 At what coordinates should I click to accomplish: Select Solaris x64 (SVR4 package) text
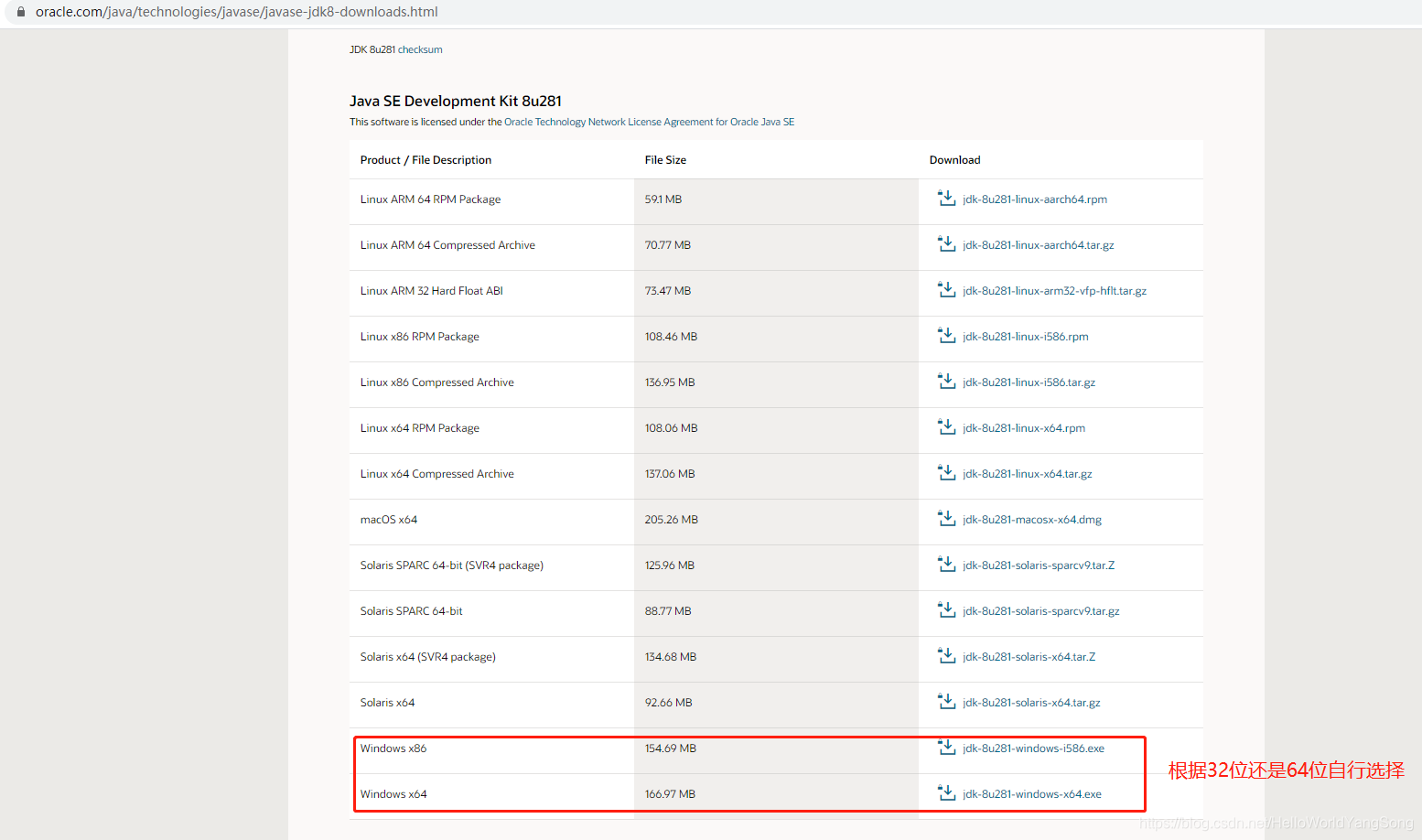point(428,657)
